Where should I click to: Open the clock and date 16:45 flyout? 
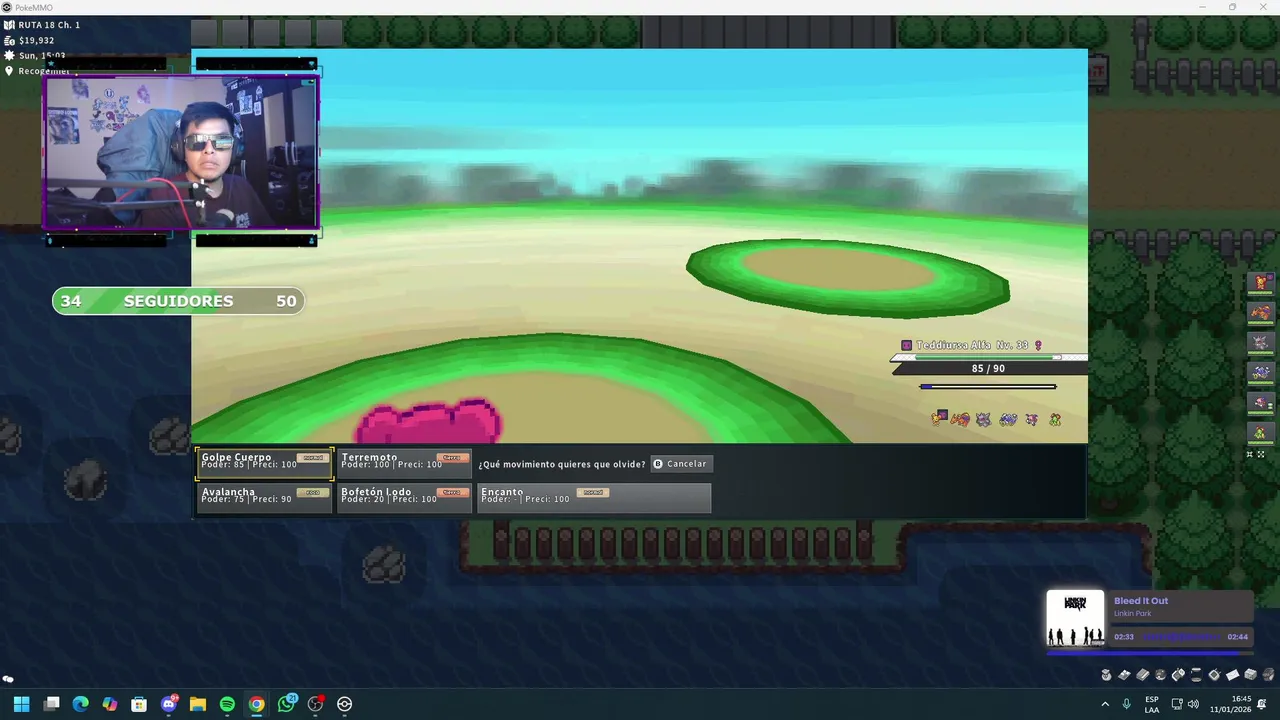pos(1229,704)
